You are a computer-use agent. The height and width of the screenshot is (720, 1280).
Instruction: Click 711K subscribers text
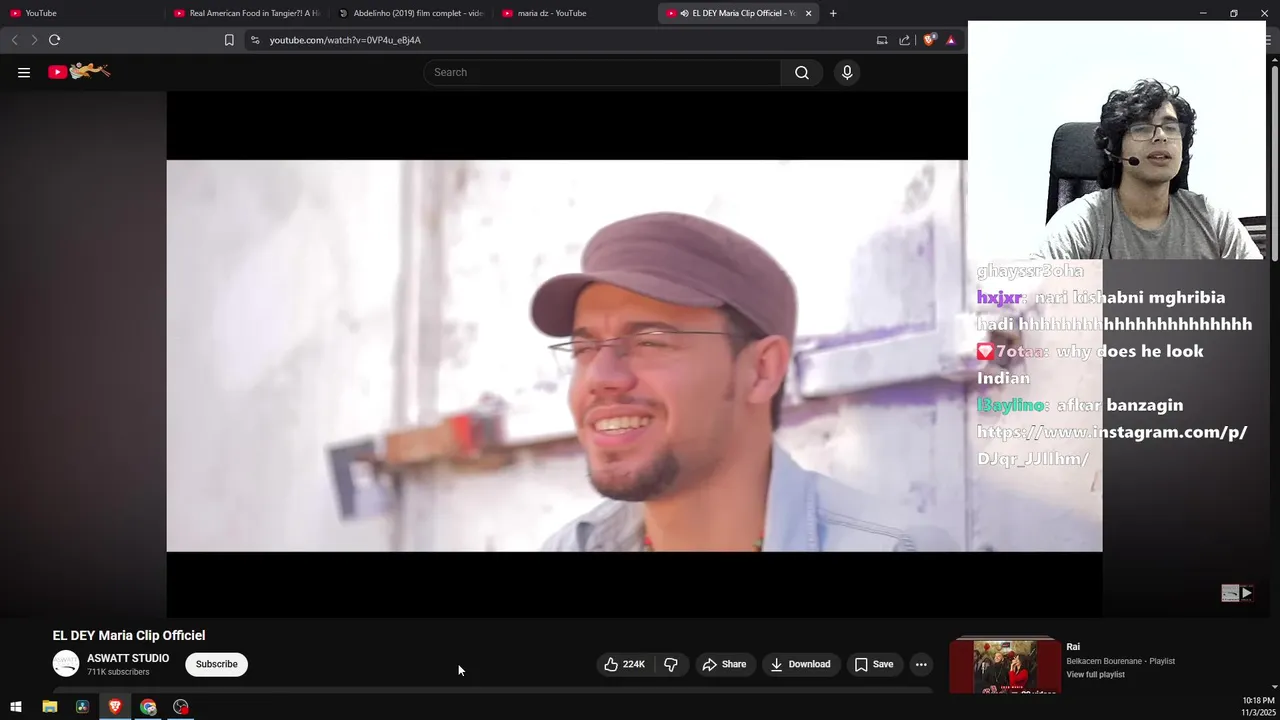click(118, 672)
